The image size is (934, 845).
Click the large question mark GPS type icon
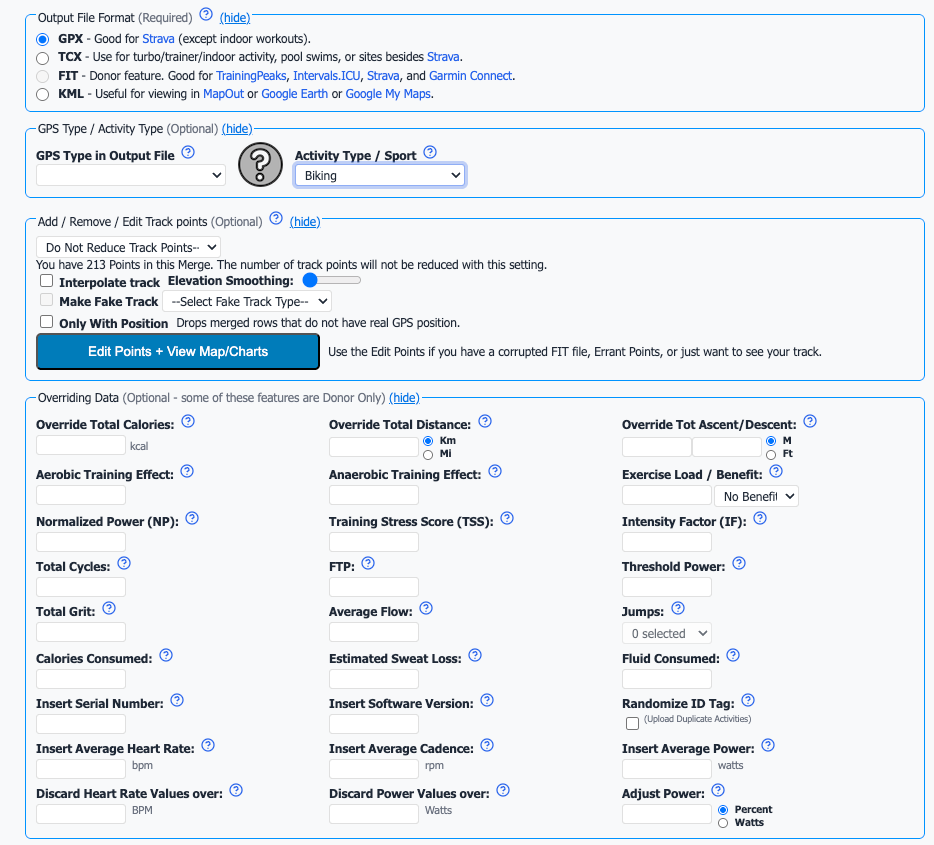[260, 164]
